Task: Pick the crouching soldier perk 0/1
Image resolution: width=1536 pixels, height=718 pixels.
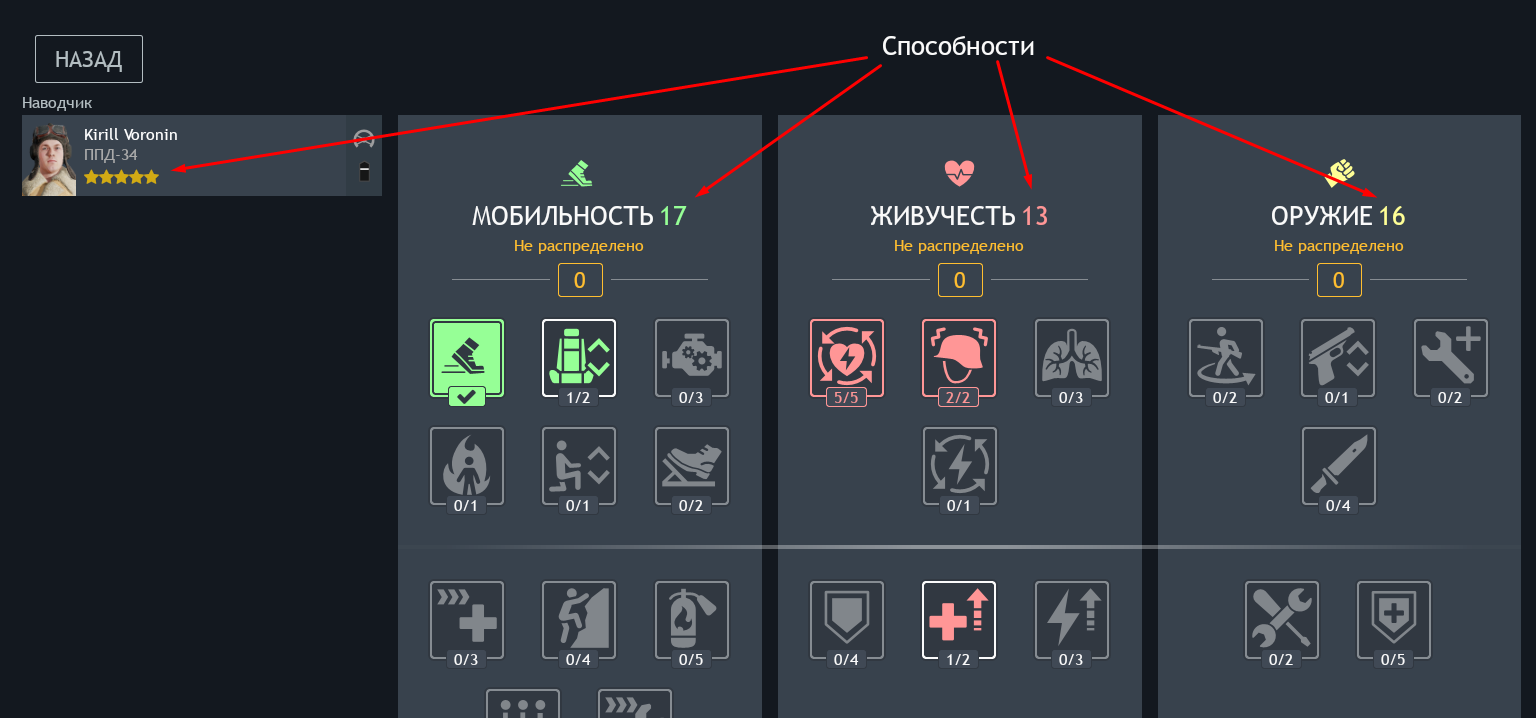Action: 579,466
